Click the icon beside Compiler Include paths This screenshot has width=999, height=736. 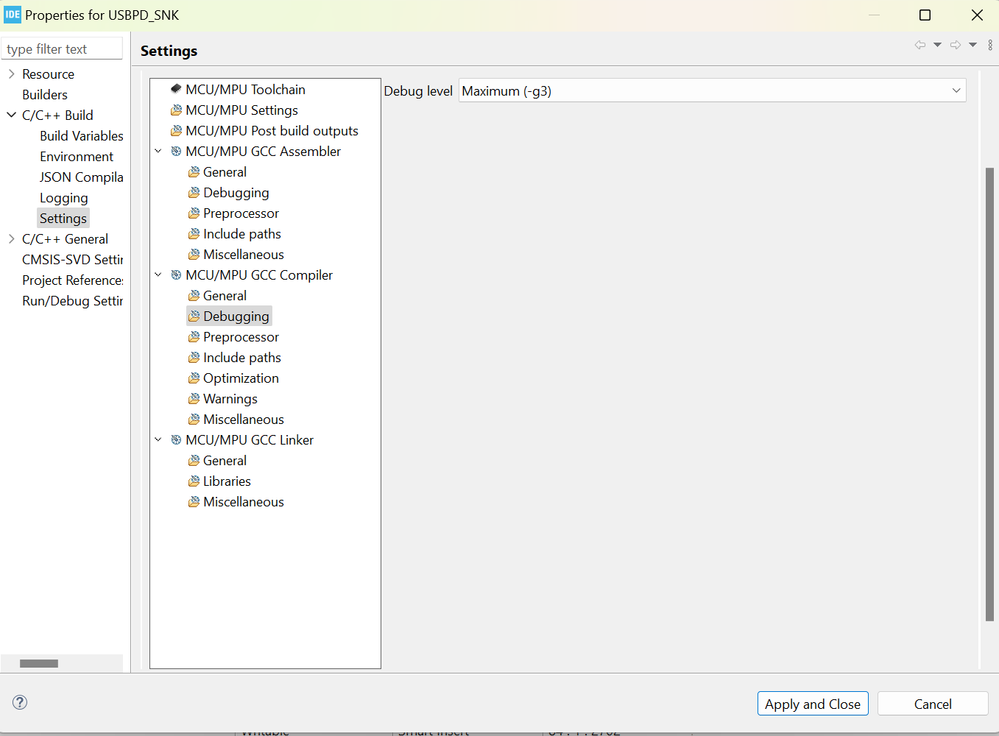(194, 357)
